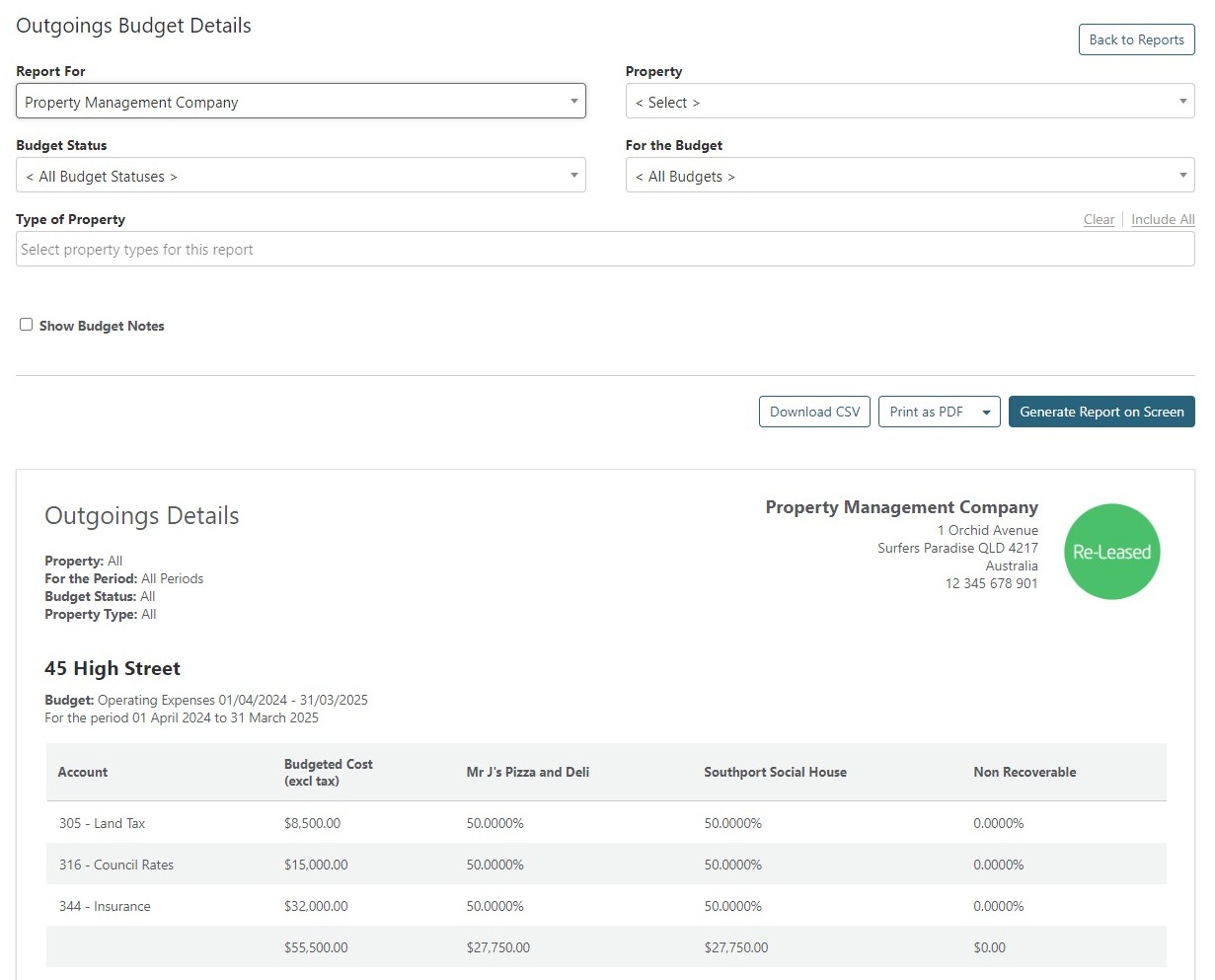1215x980 pixels.
Task: Click the Land Tax Non Recoverable 0.0000%
Action: tap(998, 823)
